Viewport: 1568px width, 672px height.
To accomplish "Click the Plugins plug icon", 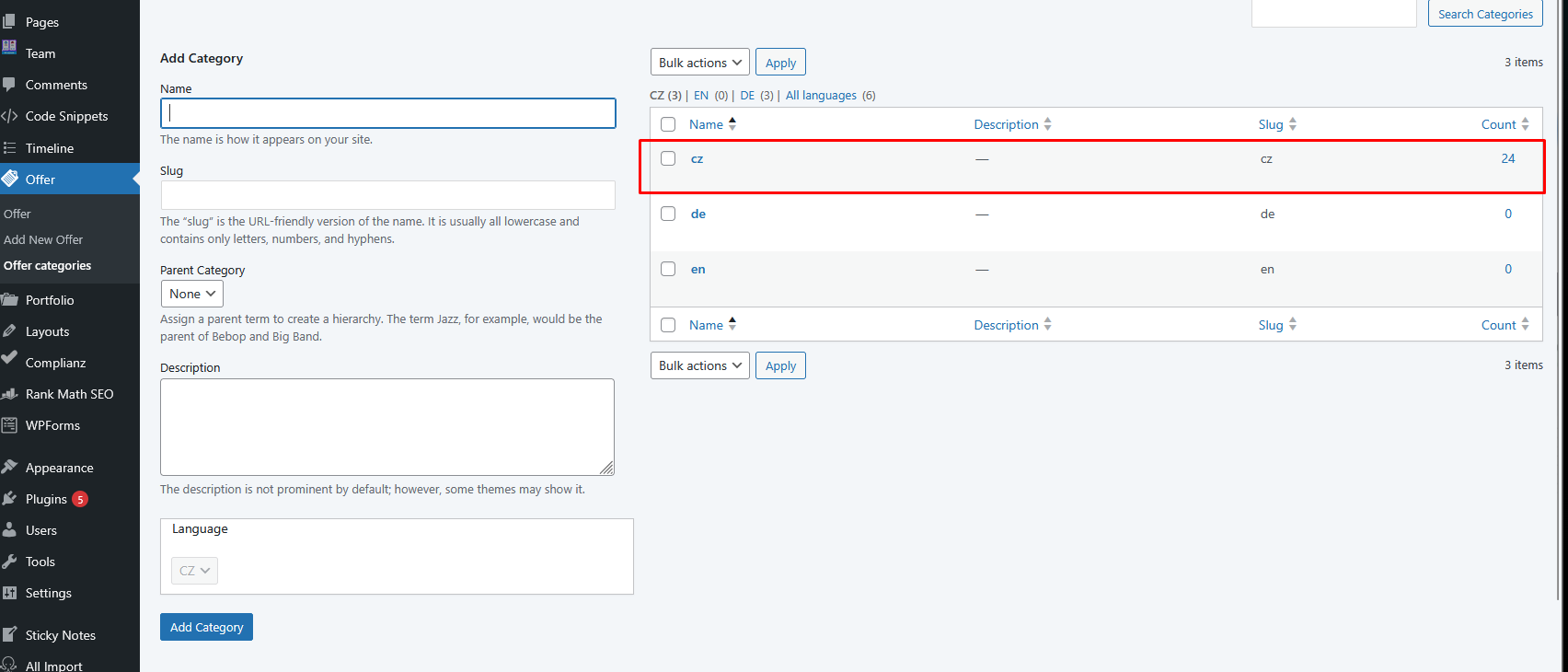I will 9,499.
